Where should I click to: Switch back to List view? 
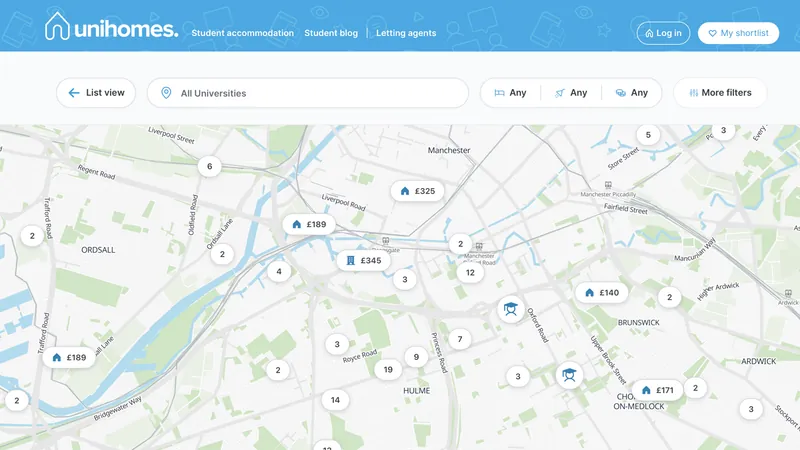pyautogui.click(x=96, y=93)
